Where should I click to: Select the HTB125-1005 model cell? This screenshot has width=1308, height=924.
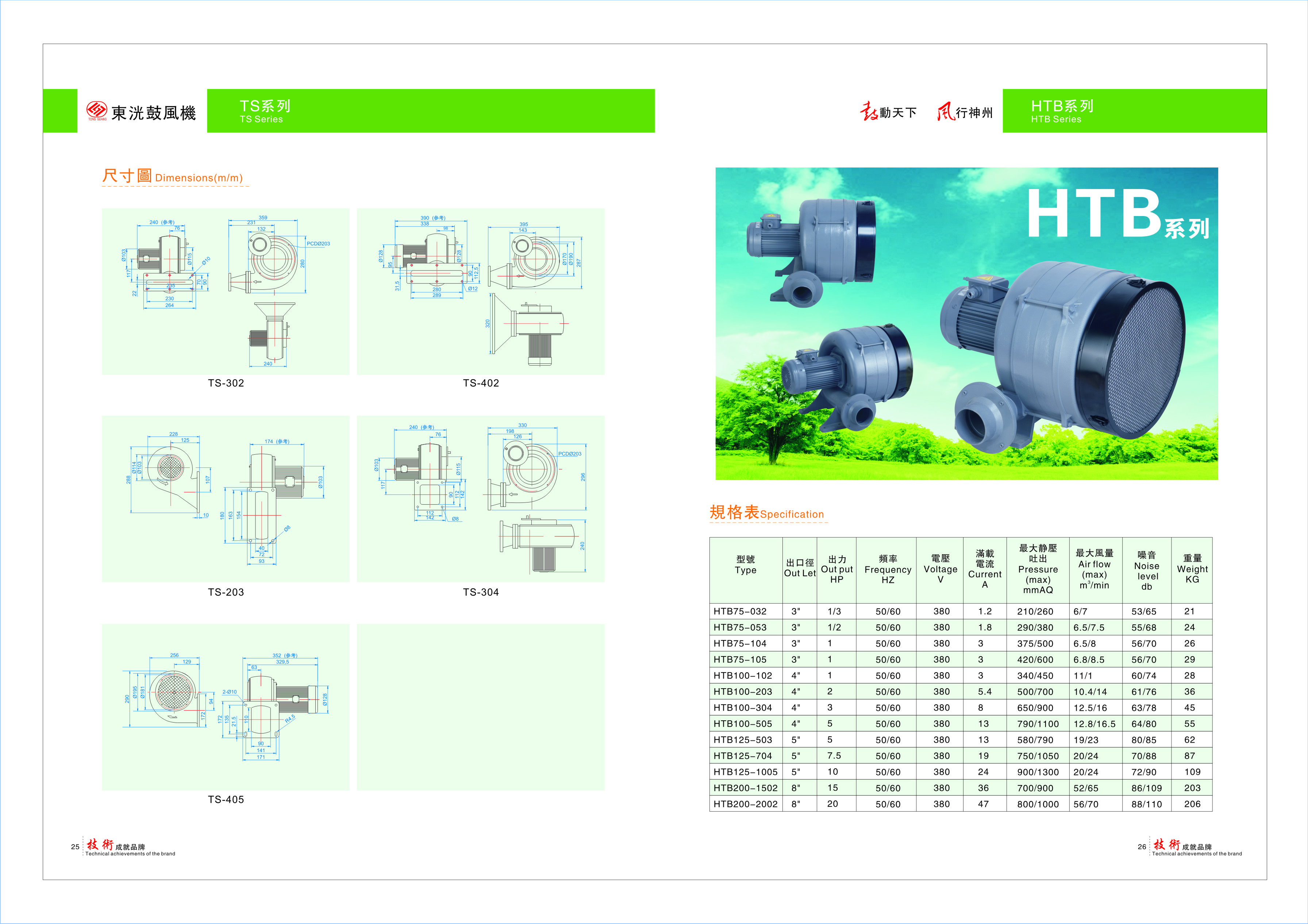745,772
